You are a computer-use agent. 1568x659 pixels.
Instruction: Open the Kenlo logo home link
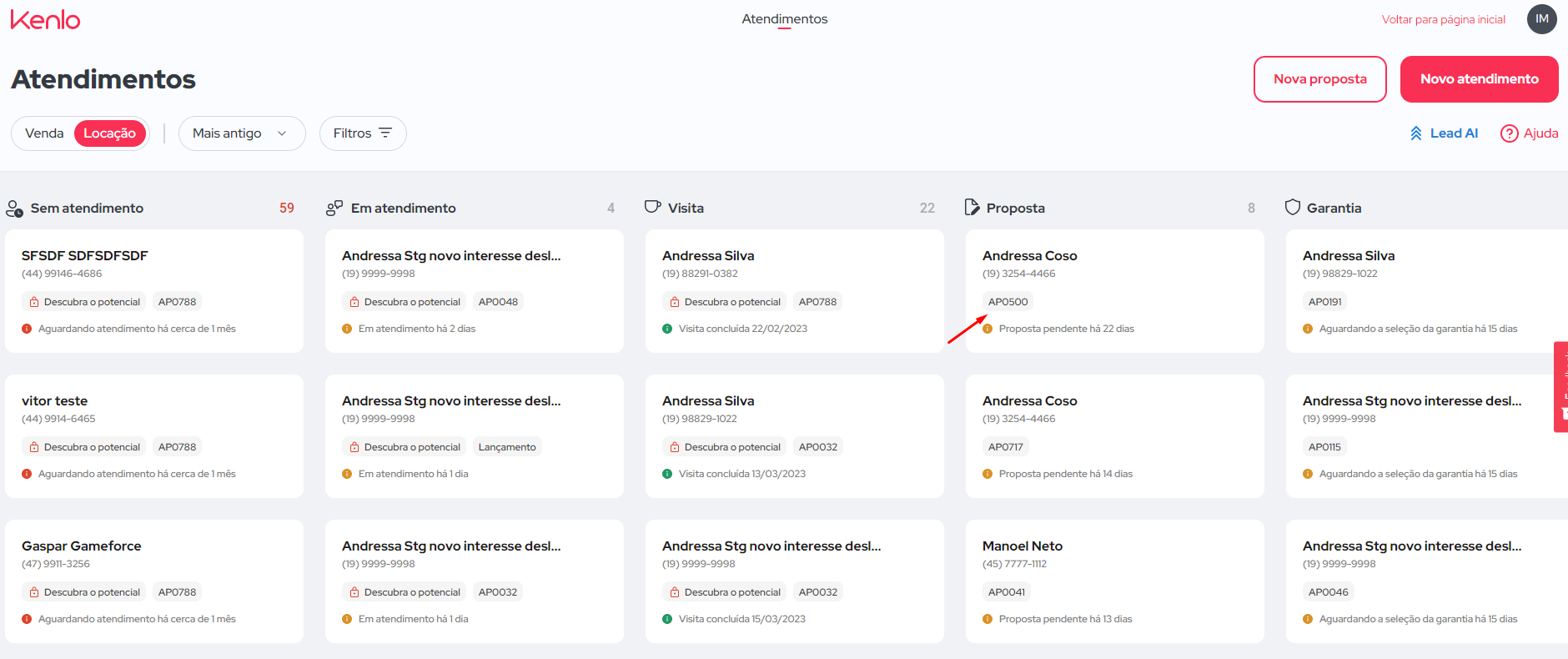click(46, 20)
